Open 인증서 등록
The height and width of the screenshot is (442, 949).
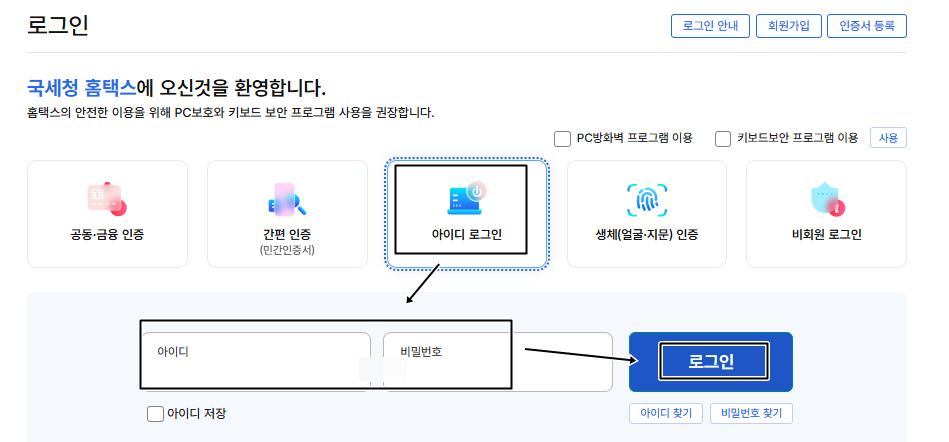pyautogui.click(x=867, y=26)
